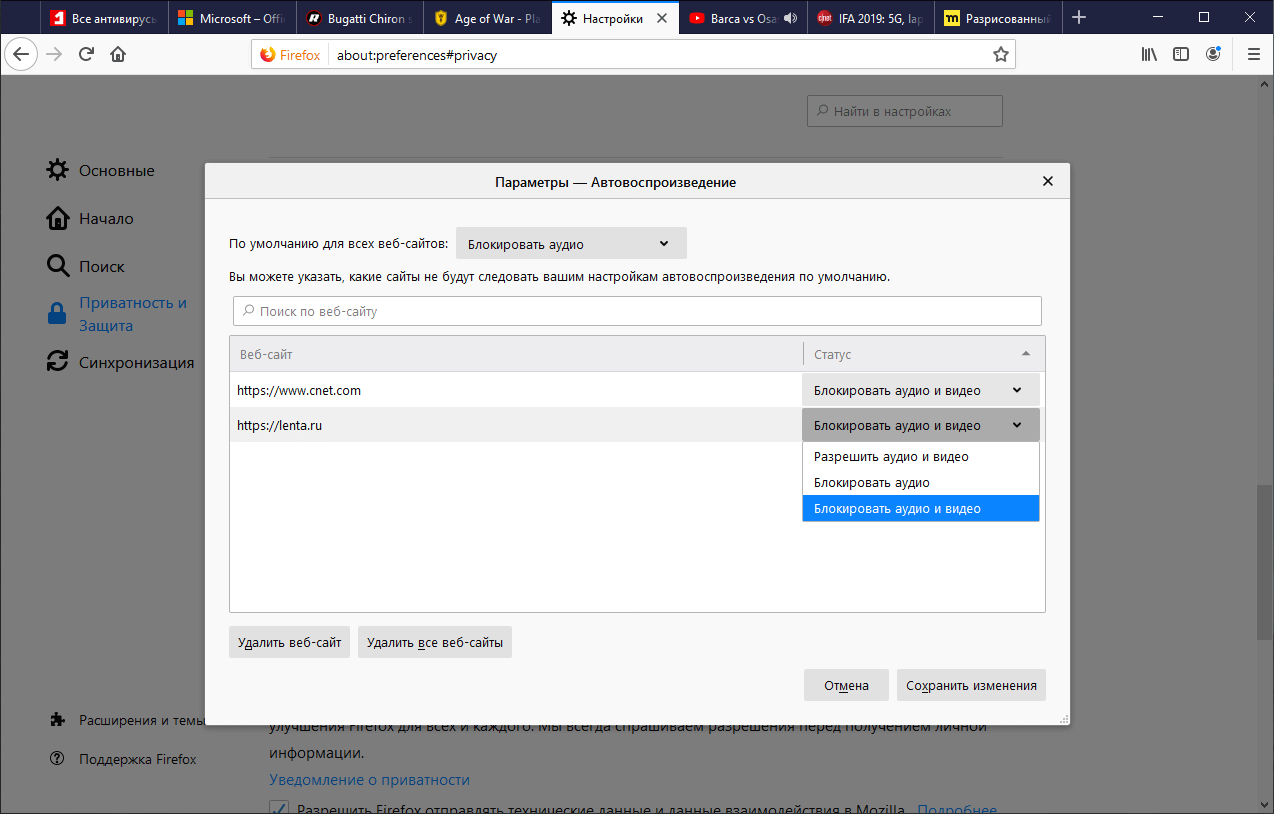
Task: Switch to the Bugatti Chiron tab
Action: click(360, 18)
